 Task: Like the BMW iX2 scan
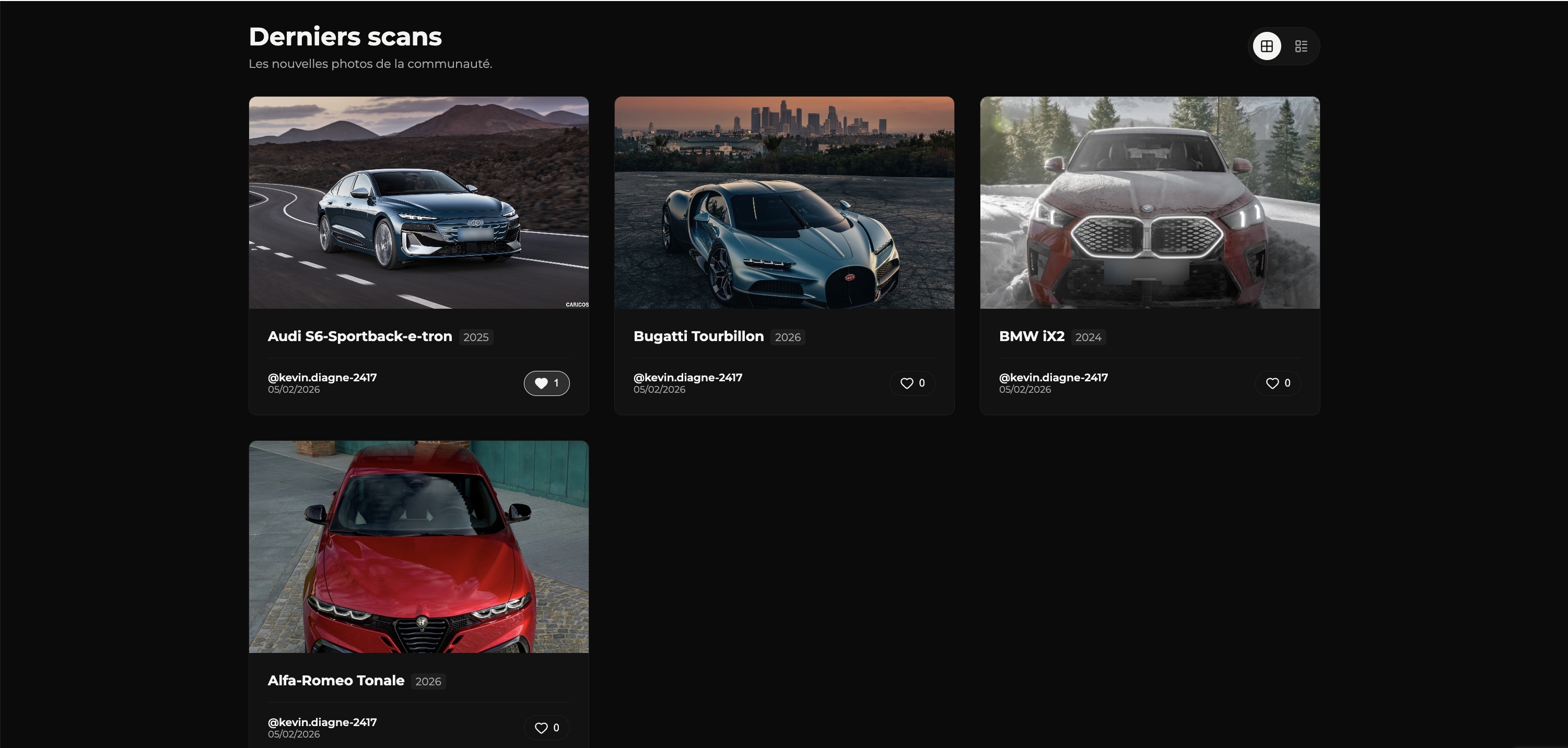tap(1278, 383)
